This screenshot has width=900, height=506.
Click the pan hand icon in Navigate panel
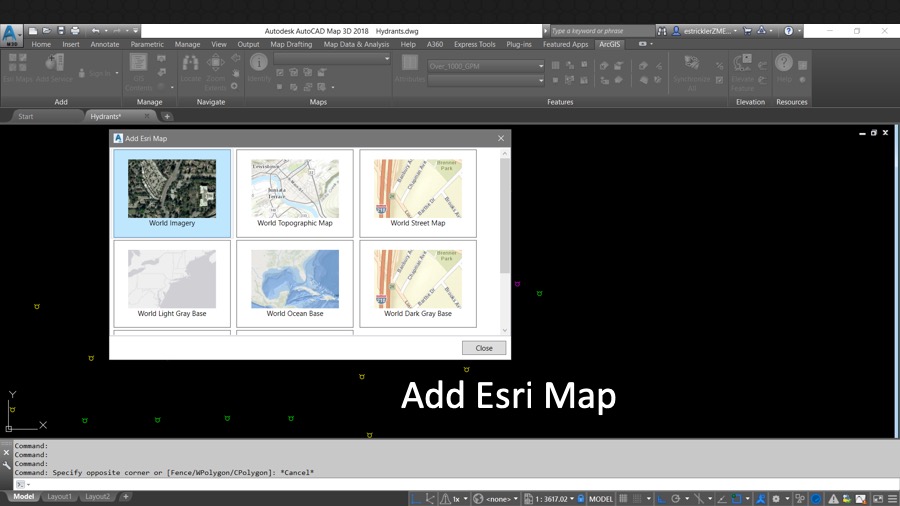pos(235,73)
